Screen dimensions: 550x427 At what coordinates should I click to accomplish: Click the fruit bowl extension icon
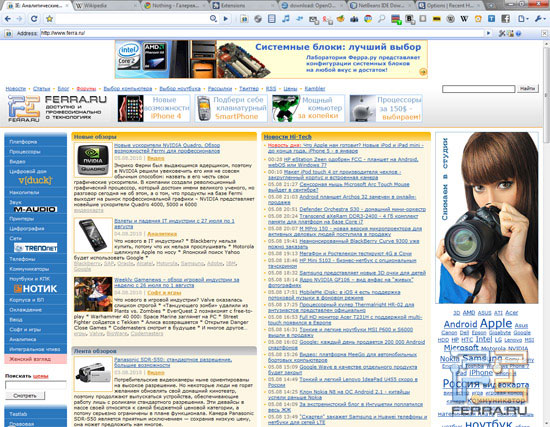tap(341, 19)
